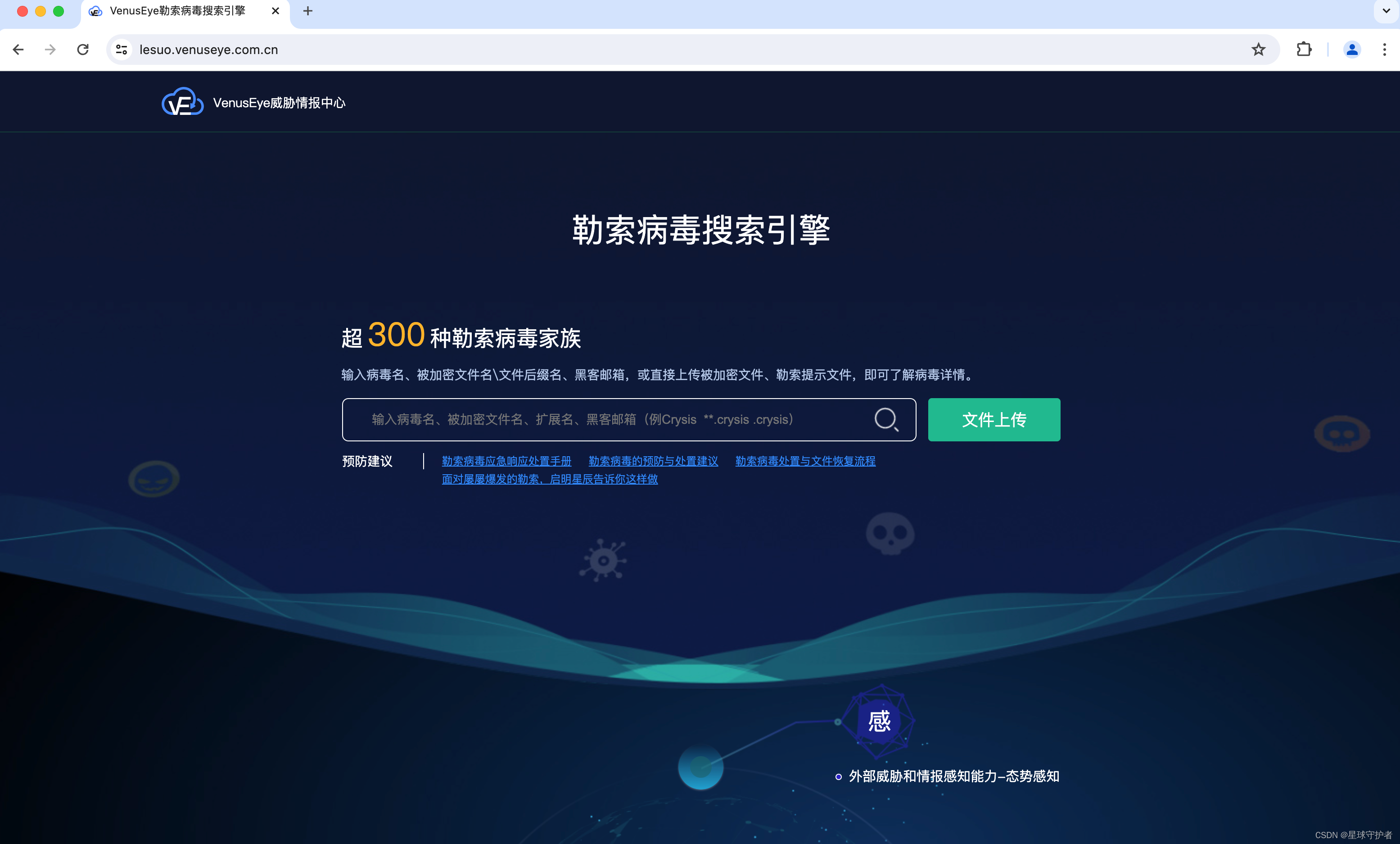Reload the page with refresh icon
The height and width of the screenshot is (844, 1400).
83,50
